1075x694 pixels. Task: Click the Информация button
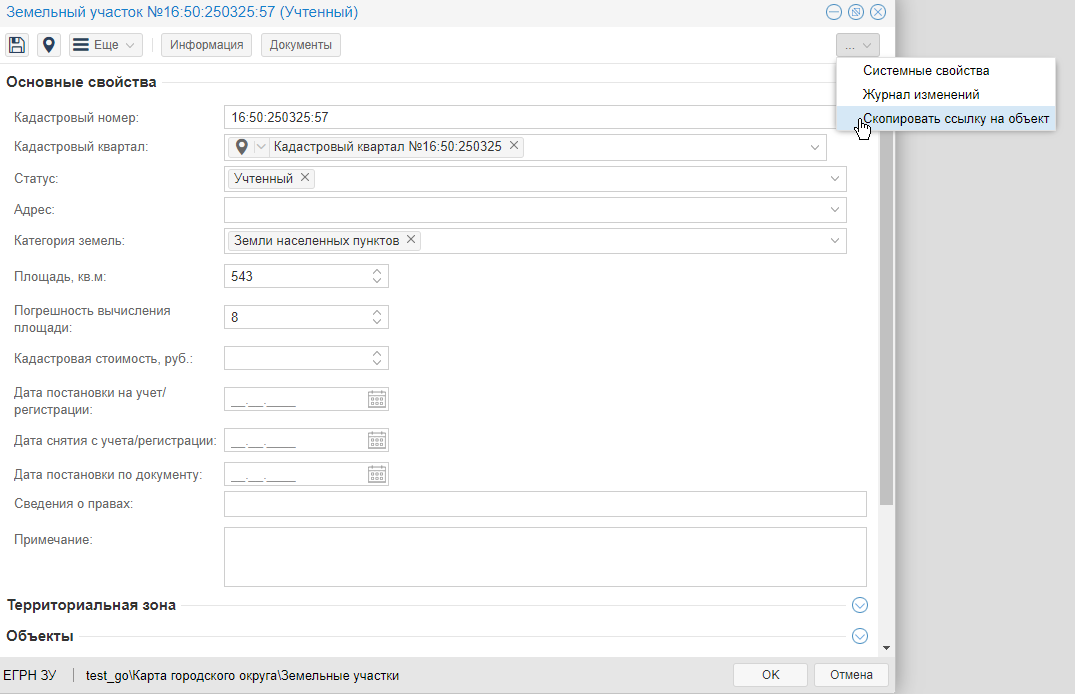point(207,45)
